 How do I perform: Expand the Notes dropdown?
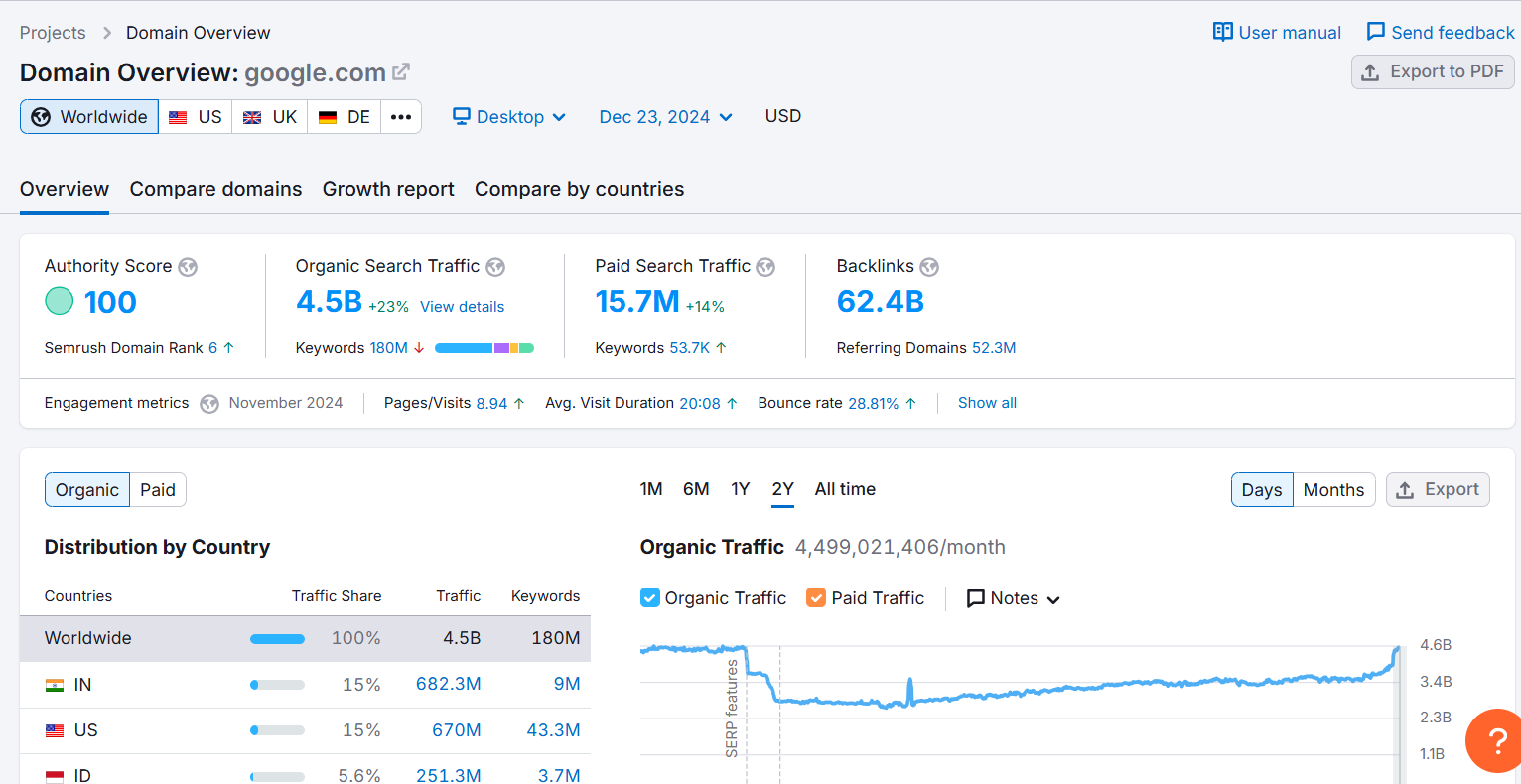point(1014,598)
